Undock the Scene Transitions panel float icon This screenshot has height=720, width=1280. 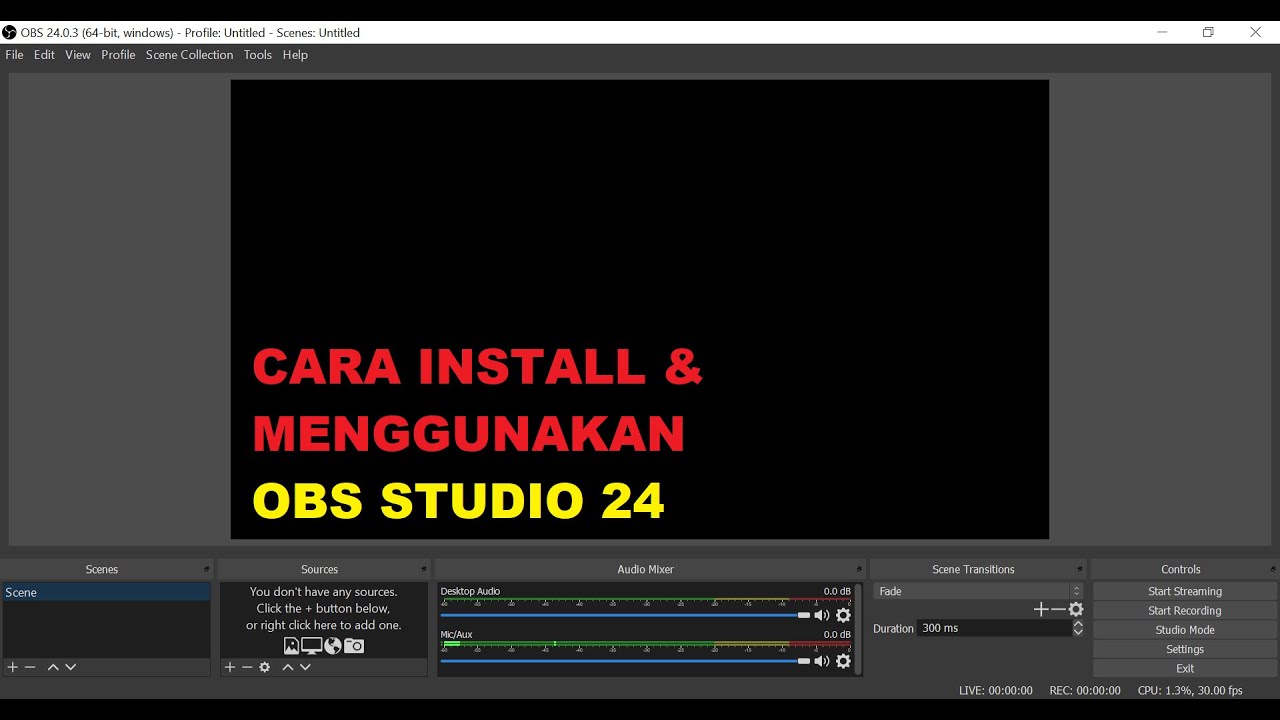pos(1080,569)
